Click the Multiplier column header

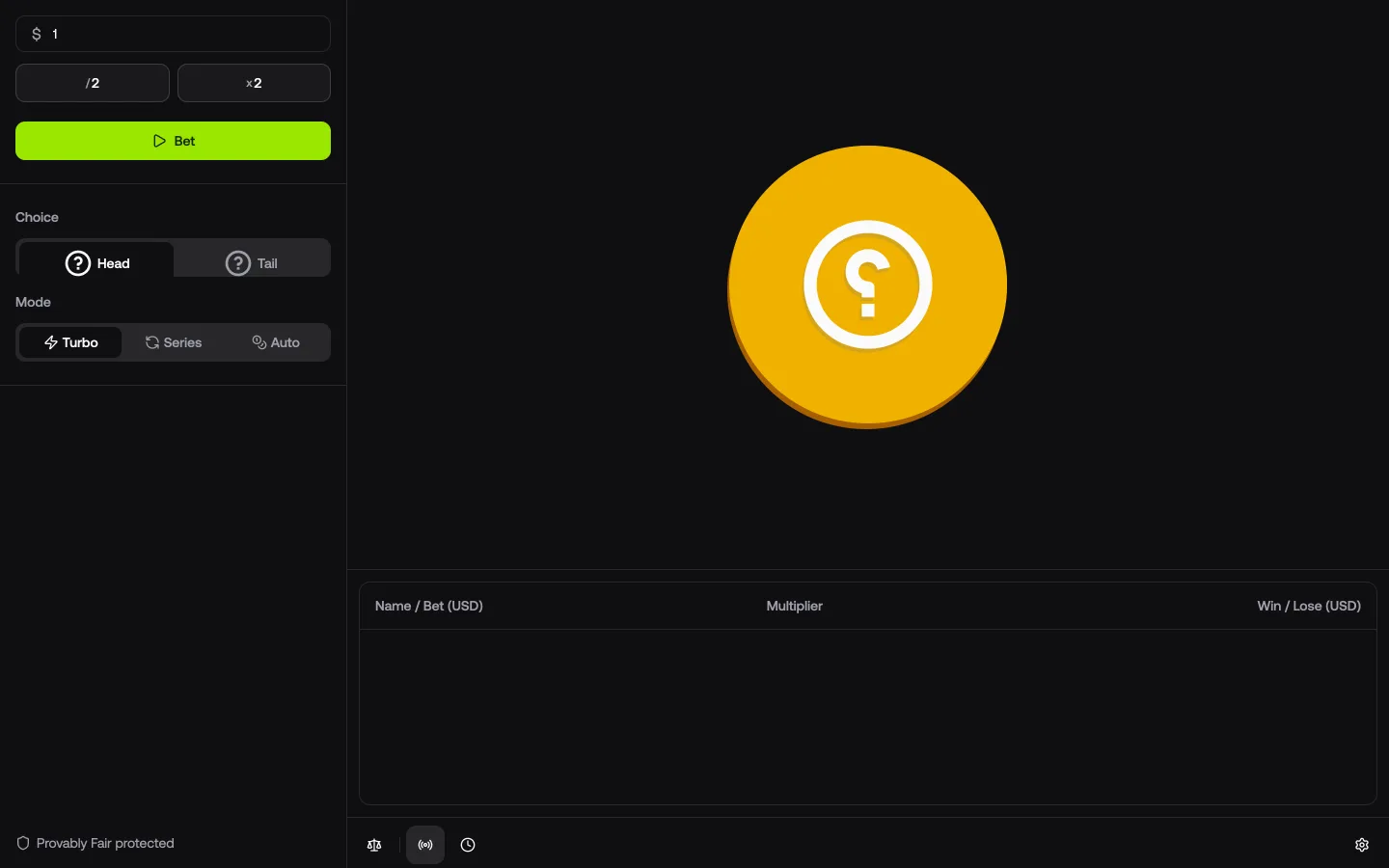(794, 606)
